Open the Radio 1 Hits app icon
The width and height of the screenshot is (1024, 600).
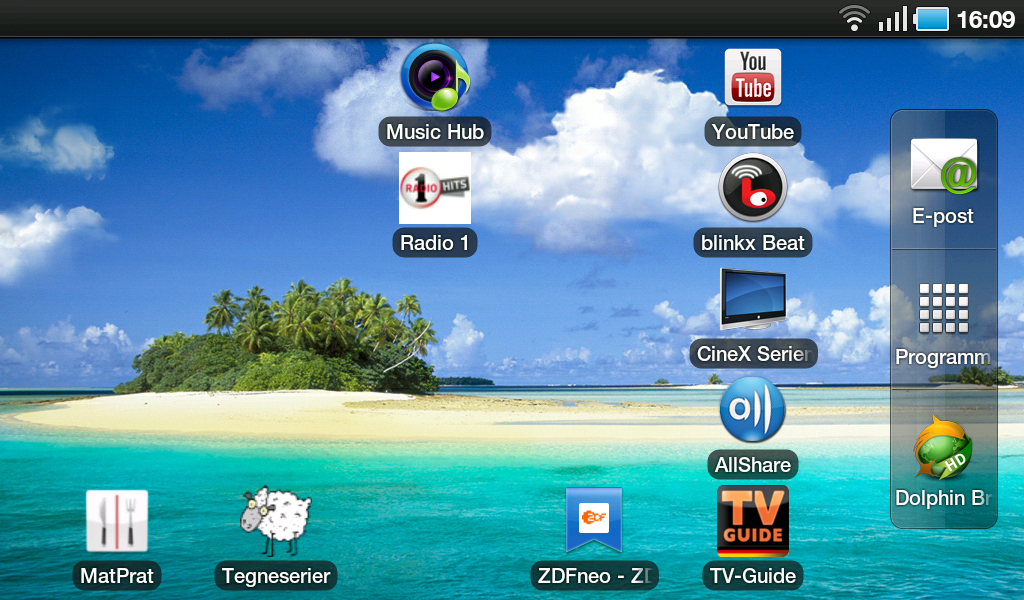click(435, 188)
